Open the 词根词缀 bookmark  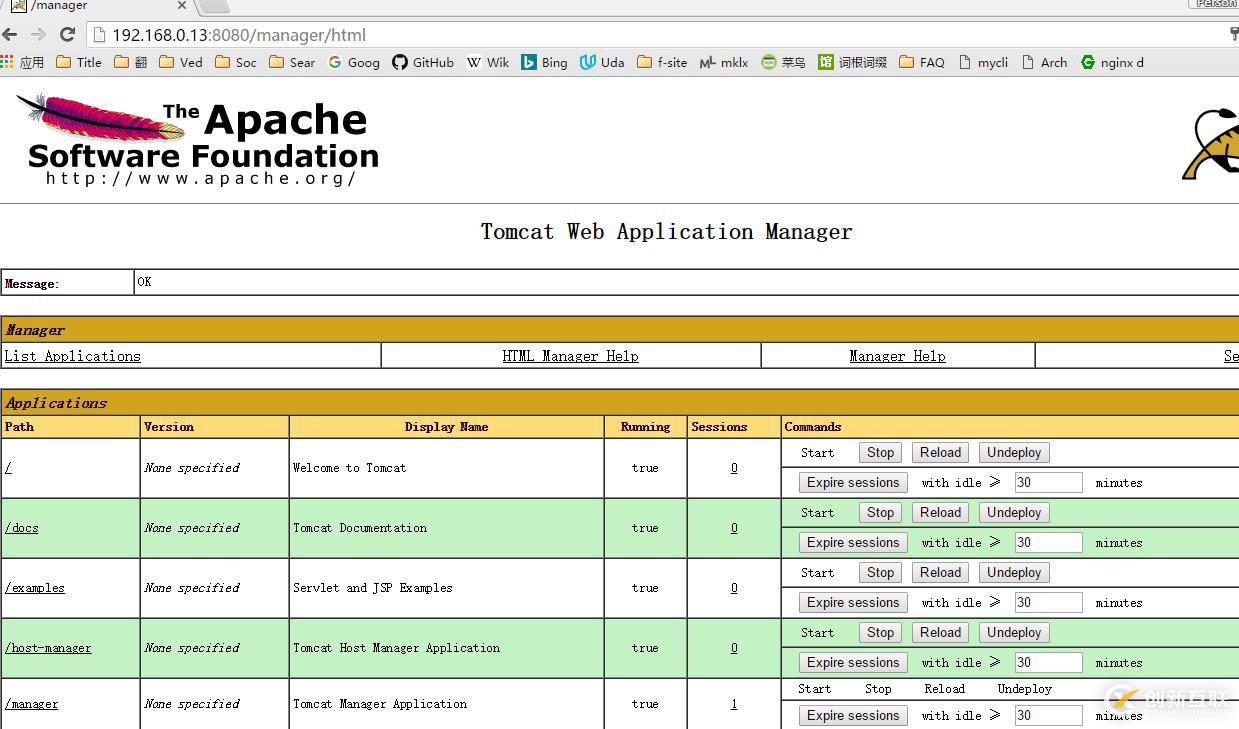[853, 62]
